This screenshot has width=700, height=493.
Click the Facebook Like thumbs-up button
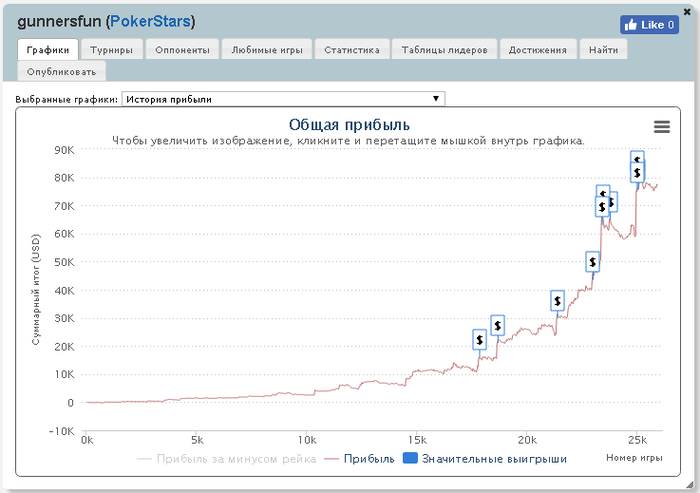(649, 25)
